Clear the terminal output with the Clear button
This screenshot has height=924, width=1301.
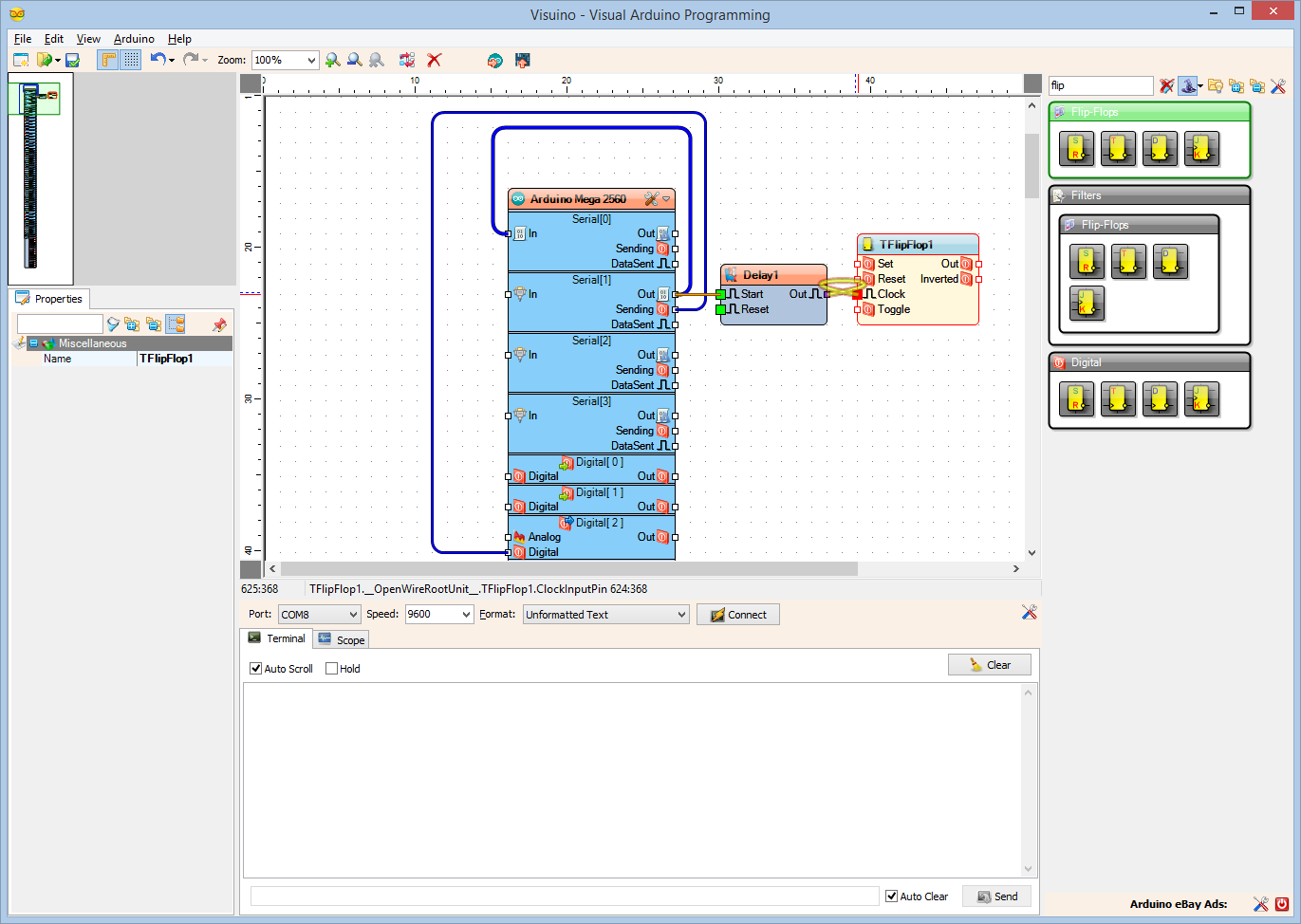[x=989, y=664]
